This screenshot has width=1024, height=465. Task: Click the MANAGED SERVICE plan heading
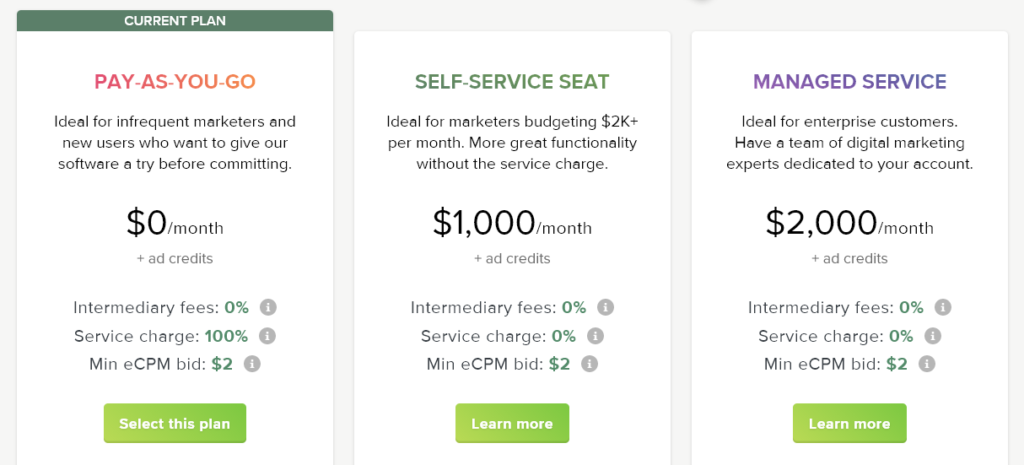pyautogui.click(x=850, y=82)
